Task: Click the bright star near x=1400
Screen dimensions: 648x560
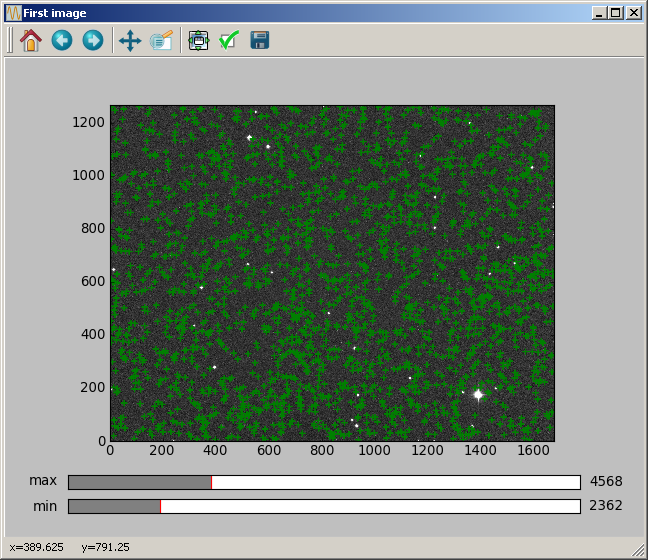Action: click(478, 395)
